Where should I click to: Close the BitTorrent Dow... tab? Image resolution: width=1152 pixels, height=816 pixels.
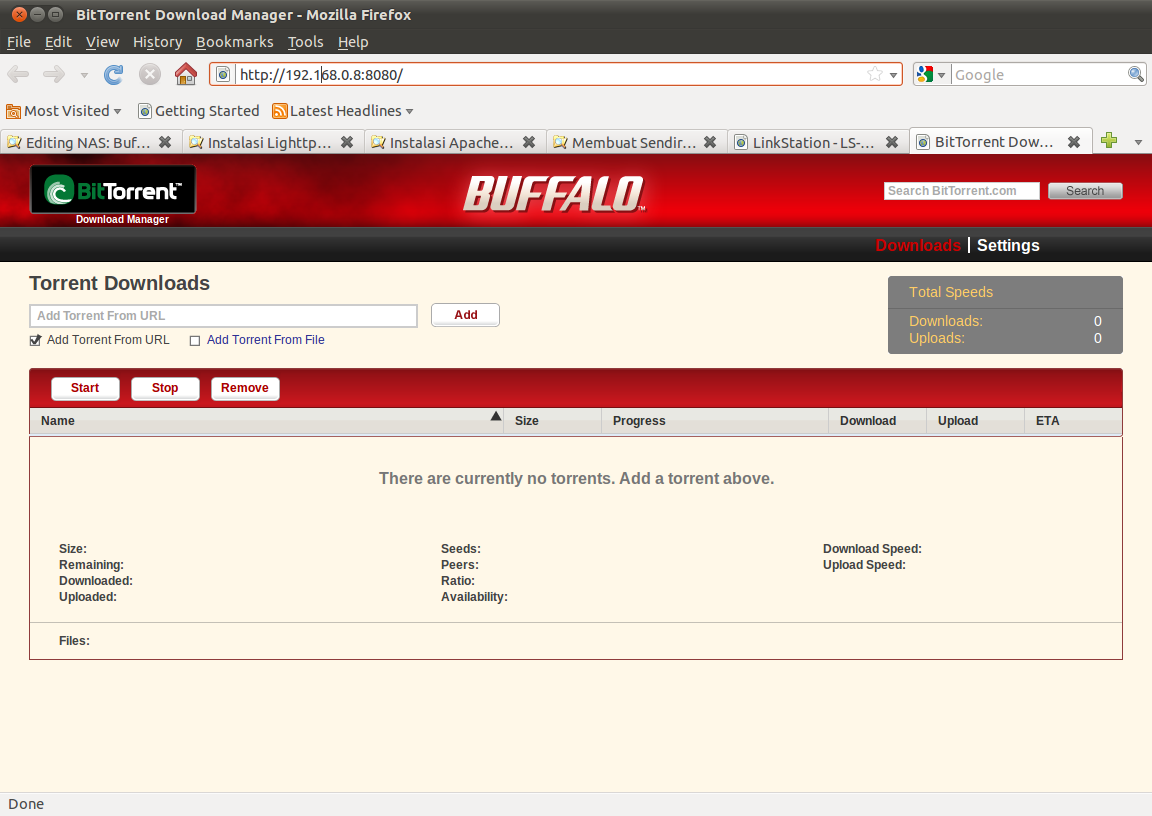(1073, 142)
